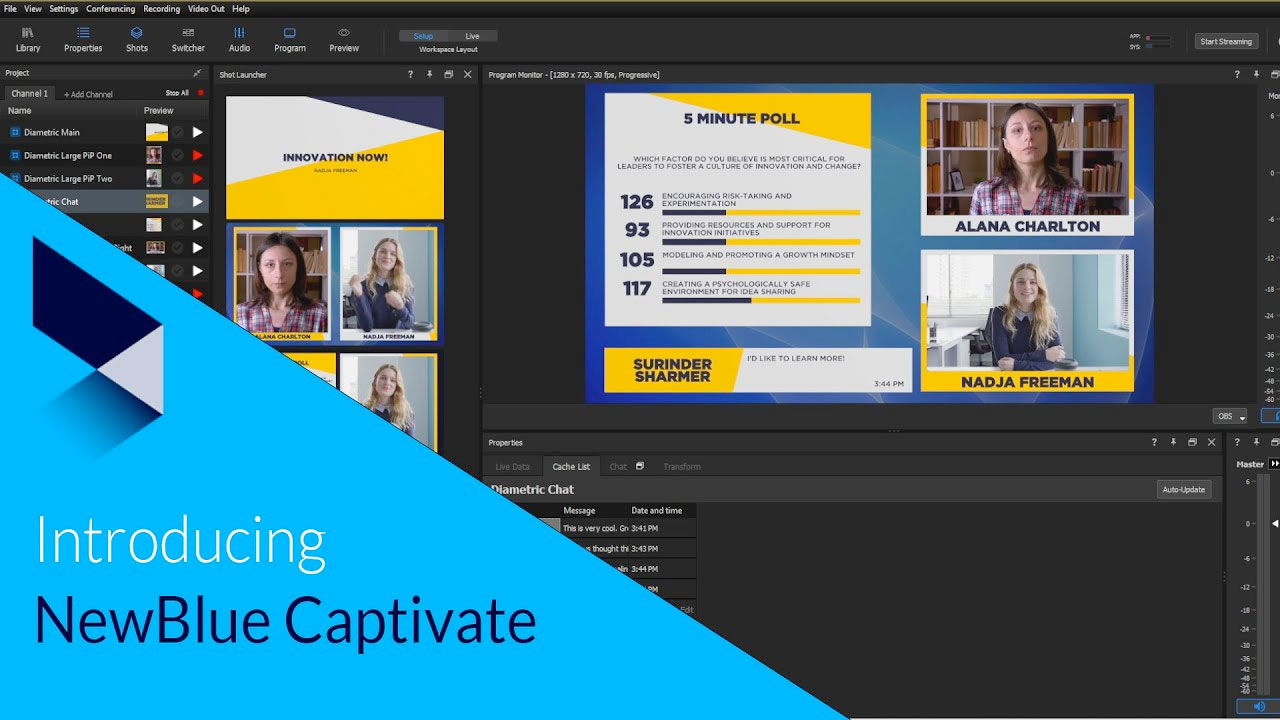Open the Conferencing menu
Viewport: 1280px width, 720px height.
[x=111, y=9]
